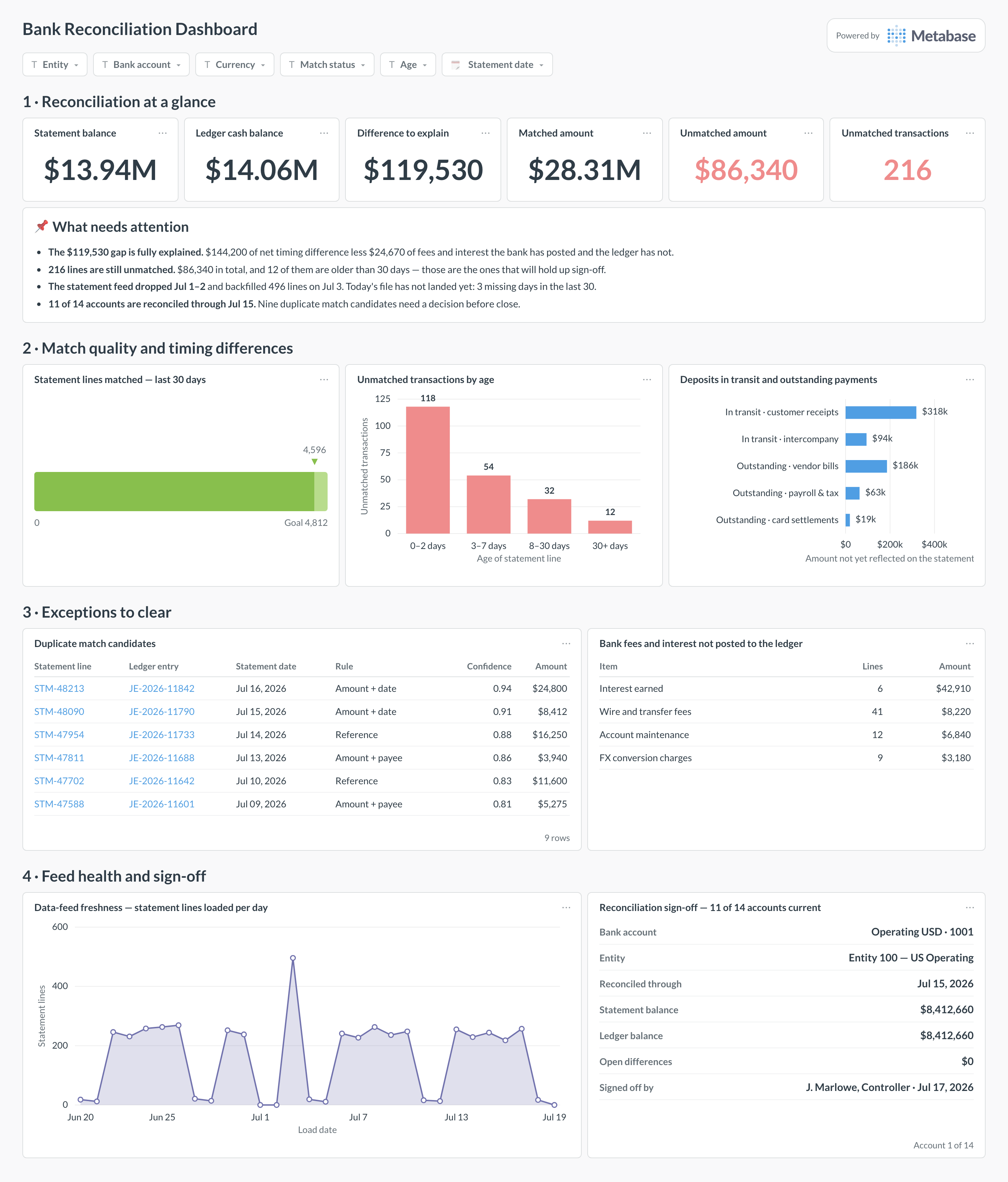Open the Deposits in transit chart ellipsis menu
Screen dimensions: 1008x1182
tap(970, 380)
